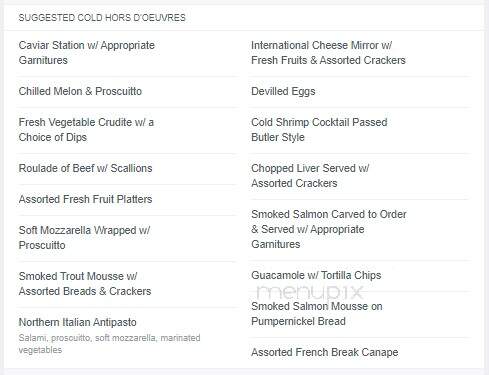Click Chilled Melon & Proscuitto item
The width and height of the screenshot is (489, 375).
pyautogui.click(x=80, y=91)
